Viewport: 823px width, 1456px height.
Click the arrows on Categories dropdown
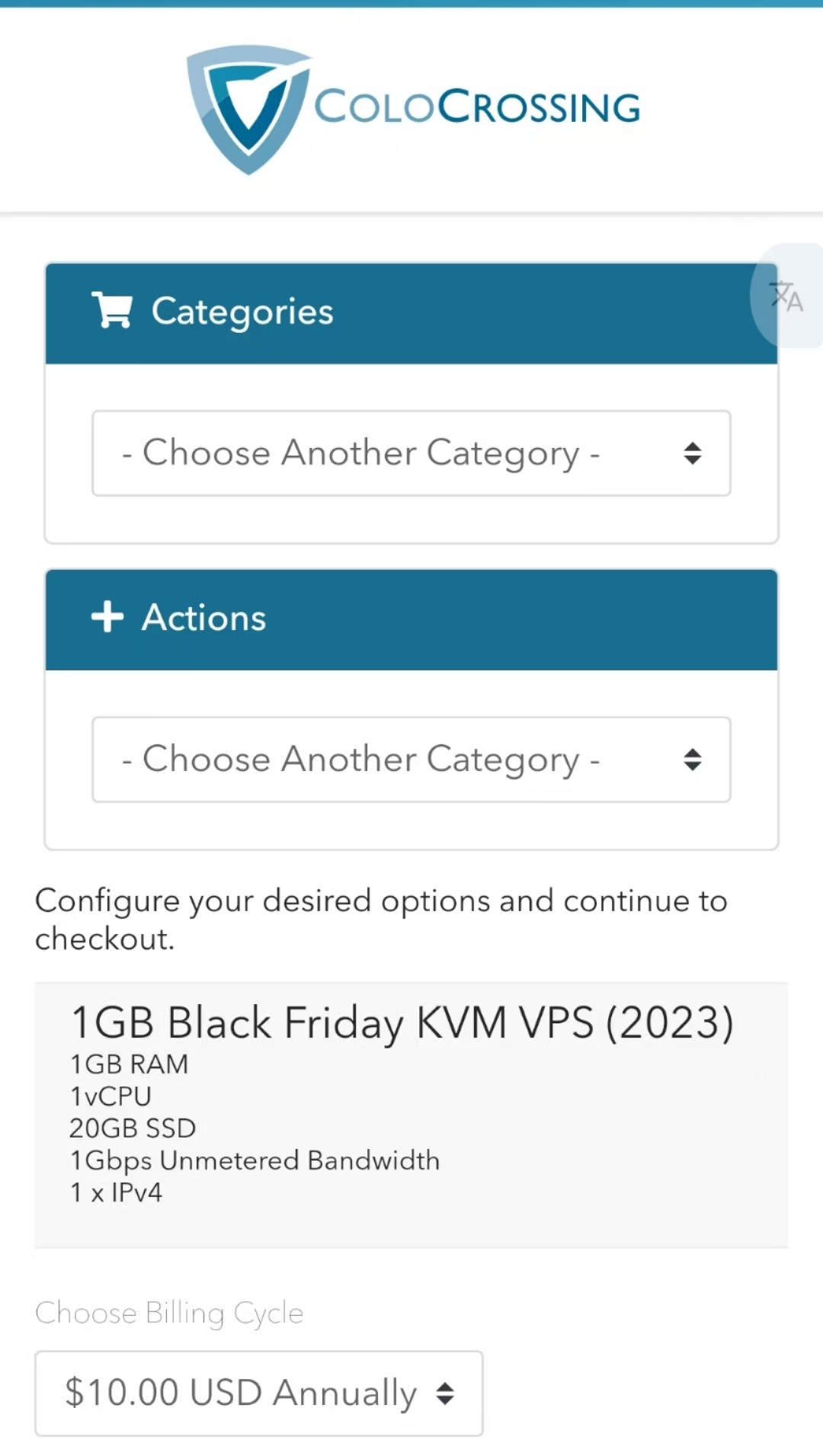tap(692, 453)
